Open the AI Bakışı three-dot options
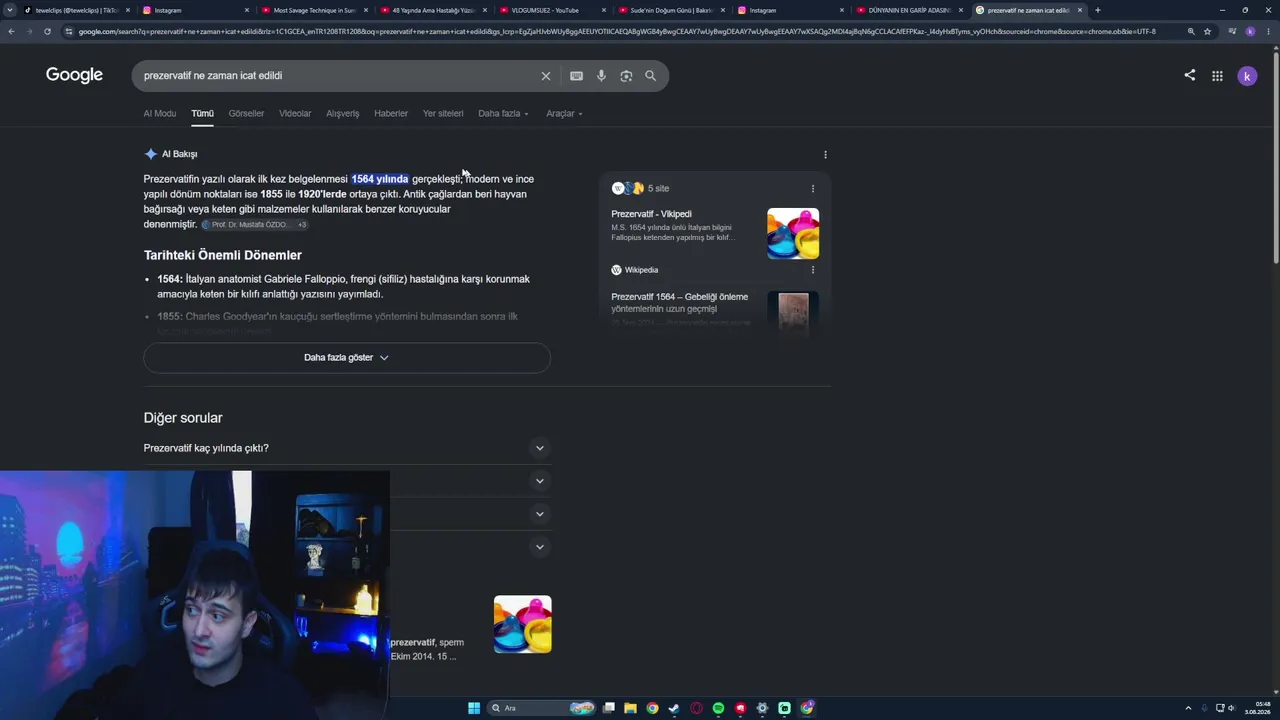Screen dimensions: 1280x720 tap(825, 154)
